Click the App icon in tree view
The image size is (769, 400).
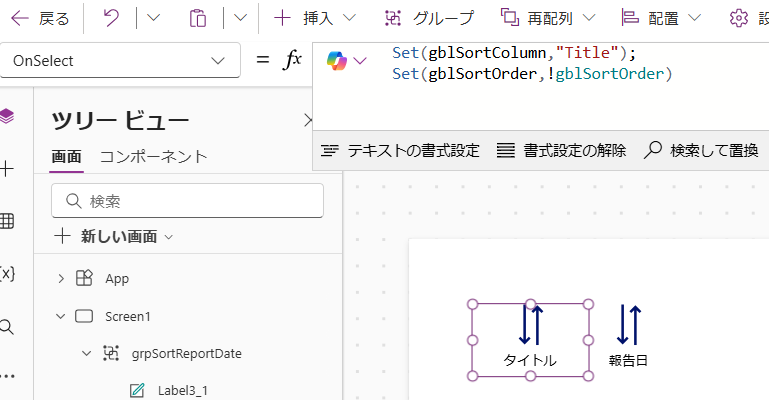pos(84,278)
